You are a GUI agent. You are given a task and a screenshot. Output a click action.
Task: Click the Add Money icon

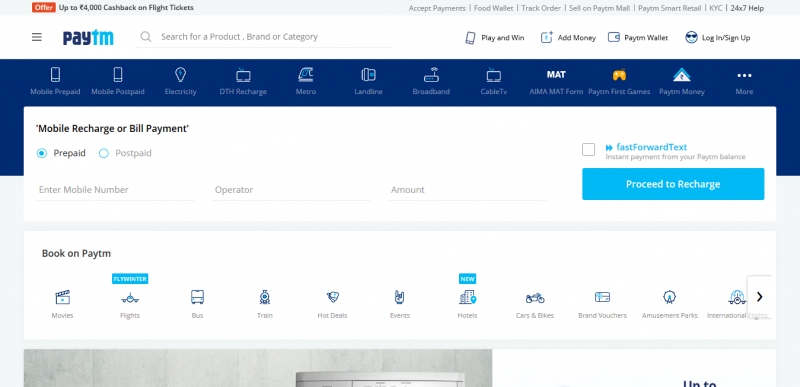point(546,37)
